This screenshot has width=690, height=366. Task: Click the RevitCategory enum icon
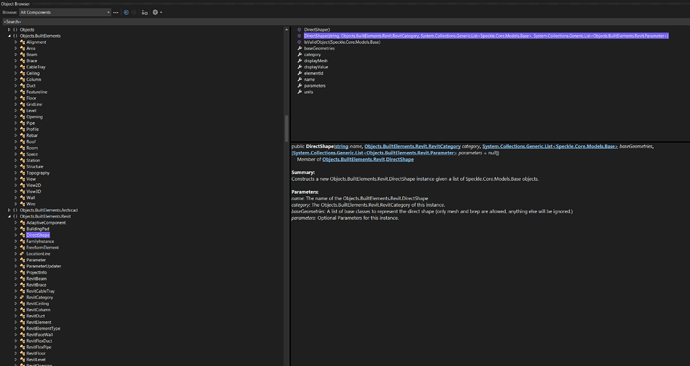(22, 297)
